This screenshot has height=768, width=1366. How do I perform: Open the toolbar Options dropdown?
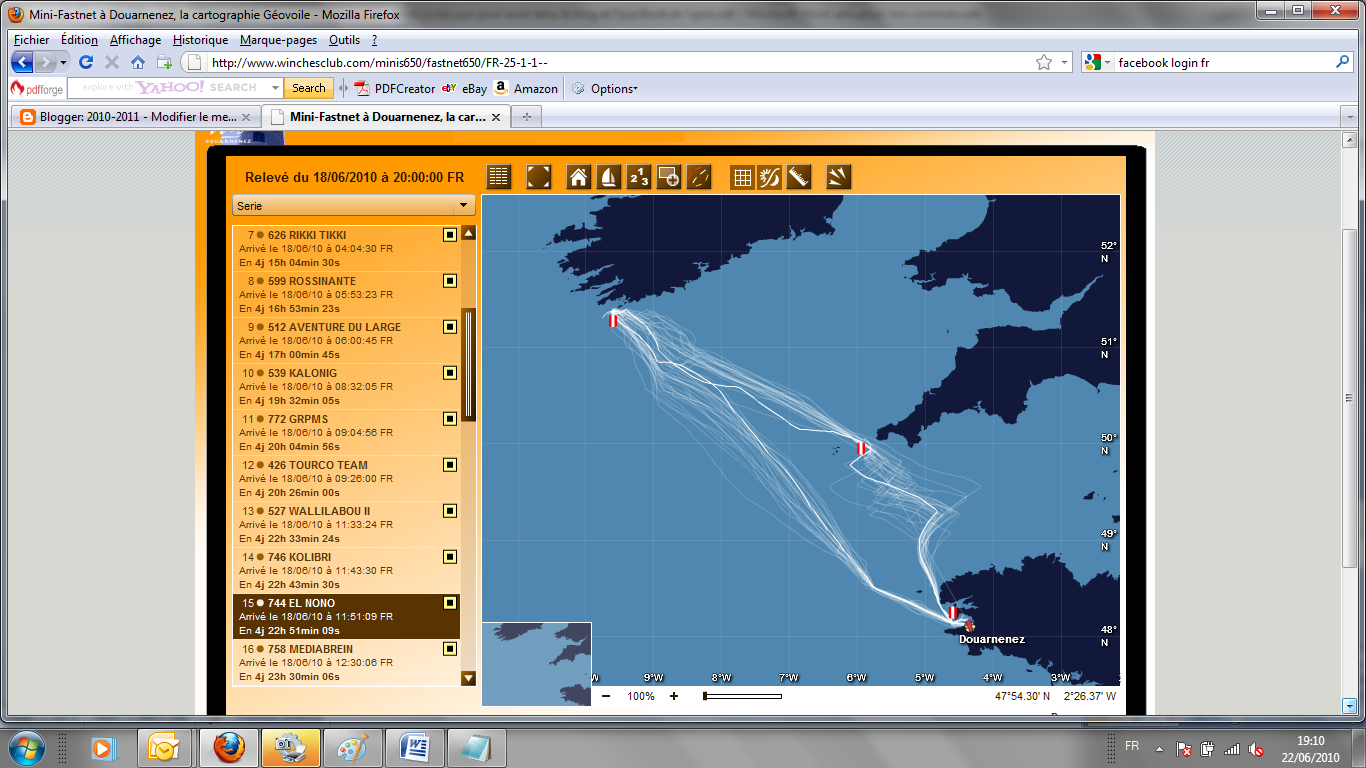tap(604, 88)
